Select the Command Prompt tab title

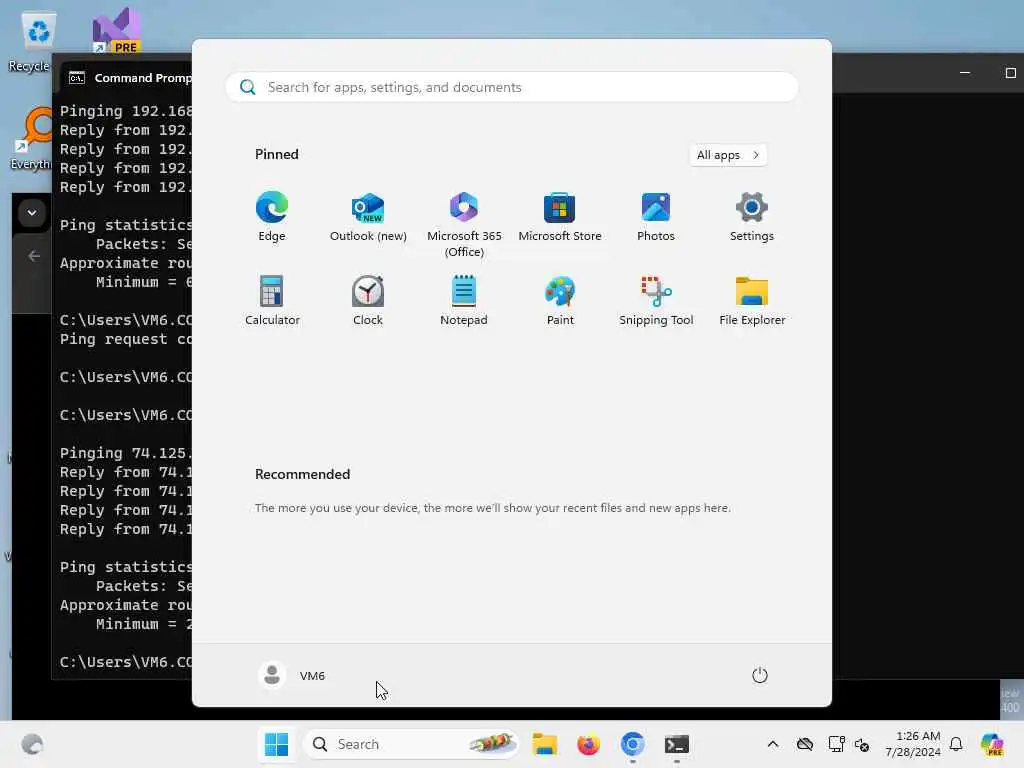[x=143, y=78]
